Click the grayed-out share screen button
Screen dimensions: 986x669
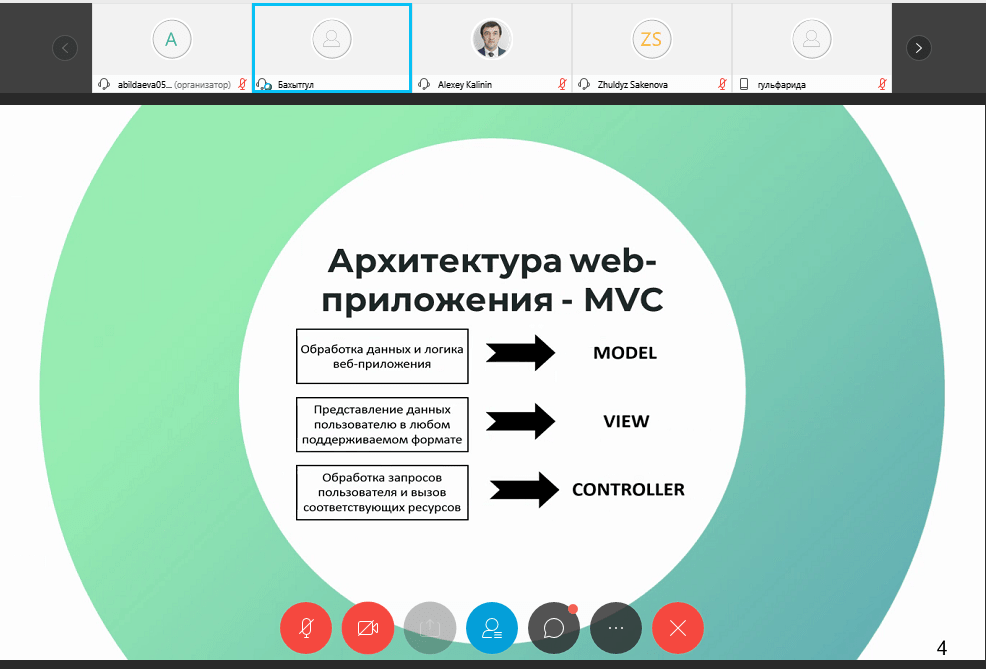tap(429, 628)
